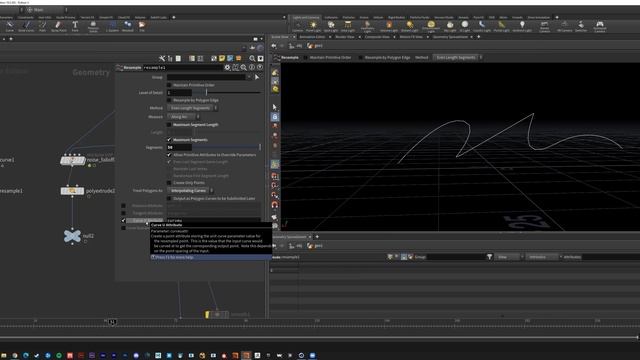The height and width of the screenshot is (360, 640).
Task: Click the parameter search magnifier icon
Action: click(244, 67)
